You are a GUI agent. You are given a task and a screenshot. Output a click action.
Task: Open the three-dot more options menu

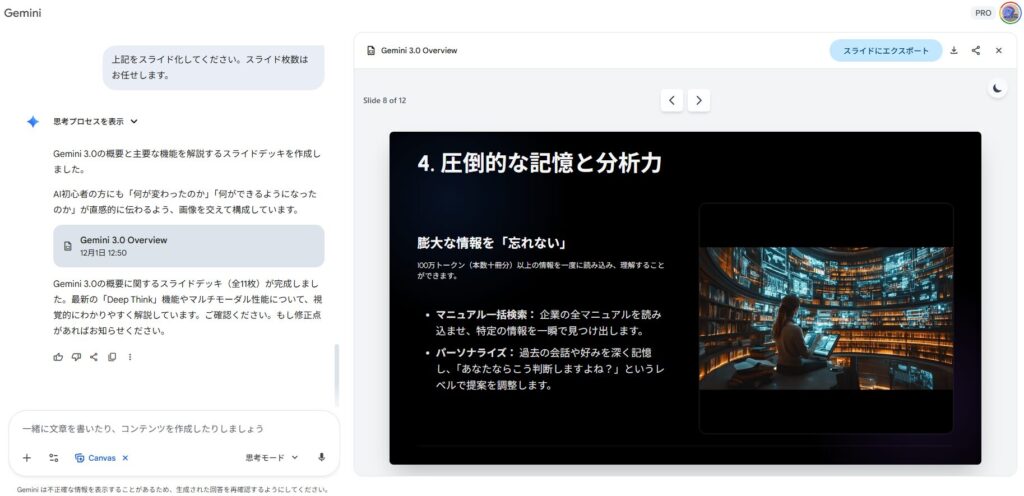tap(130, 357)
